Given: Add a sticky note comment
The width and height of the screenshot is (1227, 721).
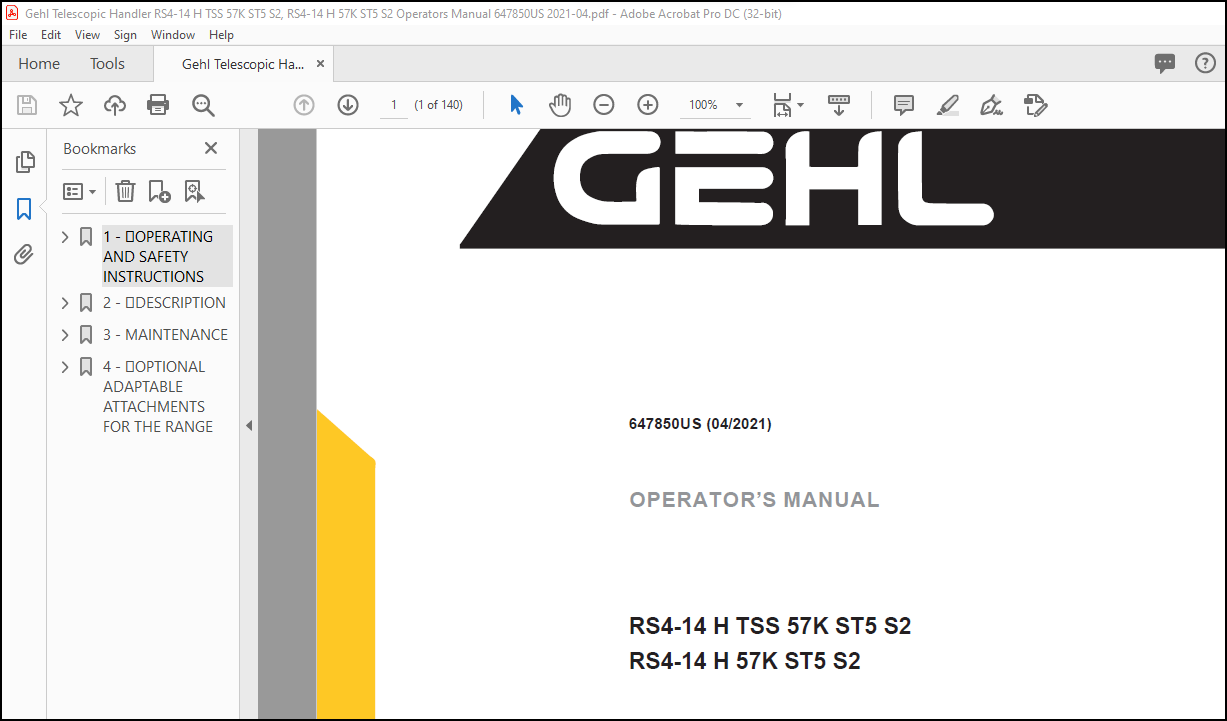Looking at the screenshot, I should 904,105.
